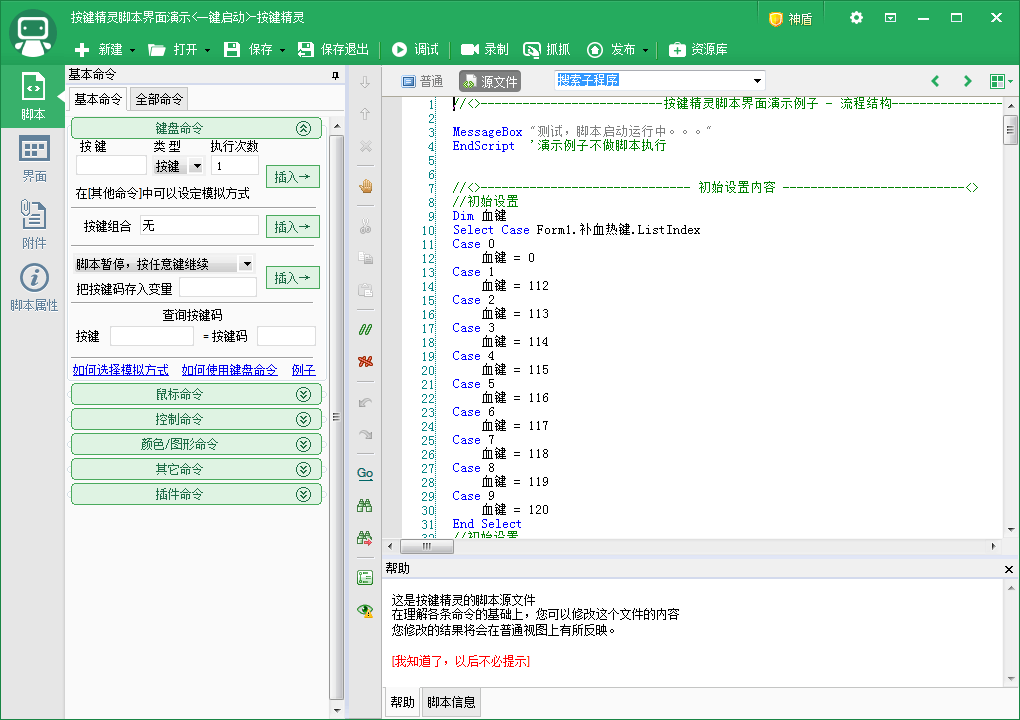Click the 新建 toolbar button
This screenshot has width=1020, height=720.
click(98, 49)
